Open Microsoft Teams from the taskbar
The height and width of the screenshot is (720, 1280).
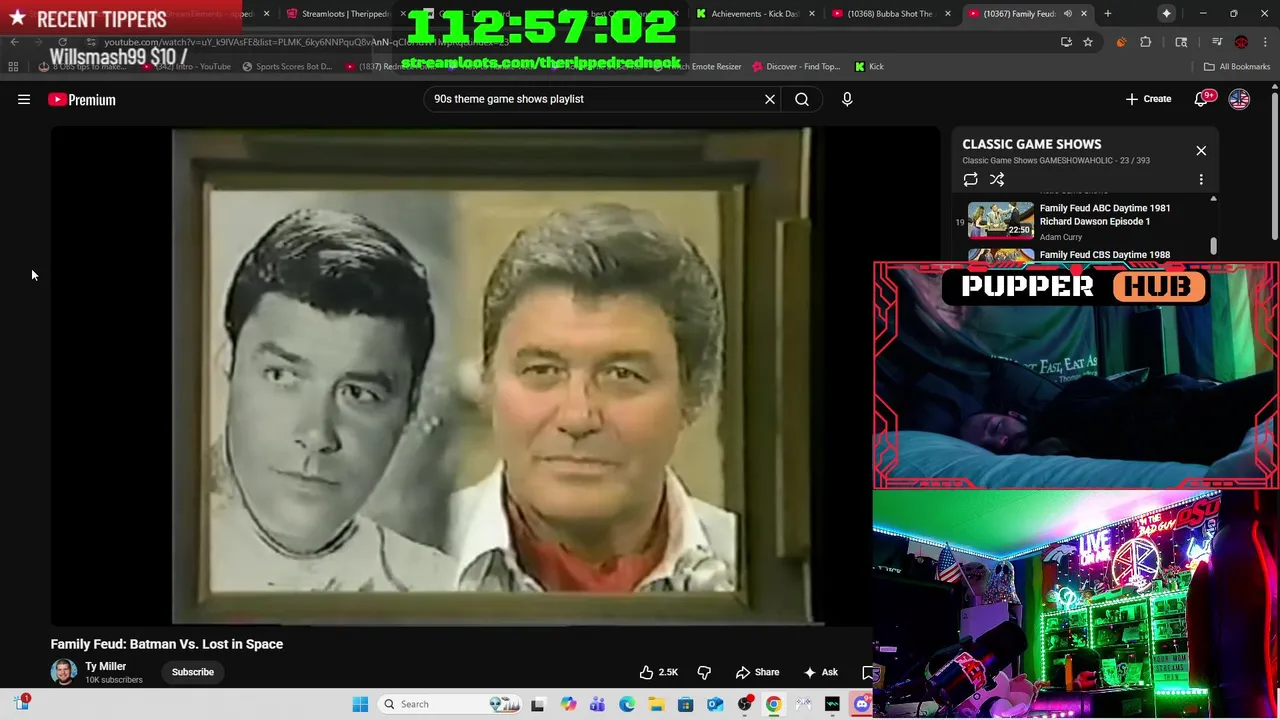pos(597,704)
